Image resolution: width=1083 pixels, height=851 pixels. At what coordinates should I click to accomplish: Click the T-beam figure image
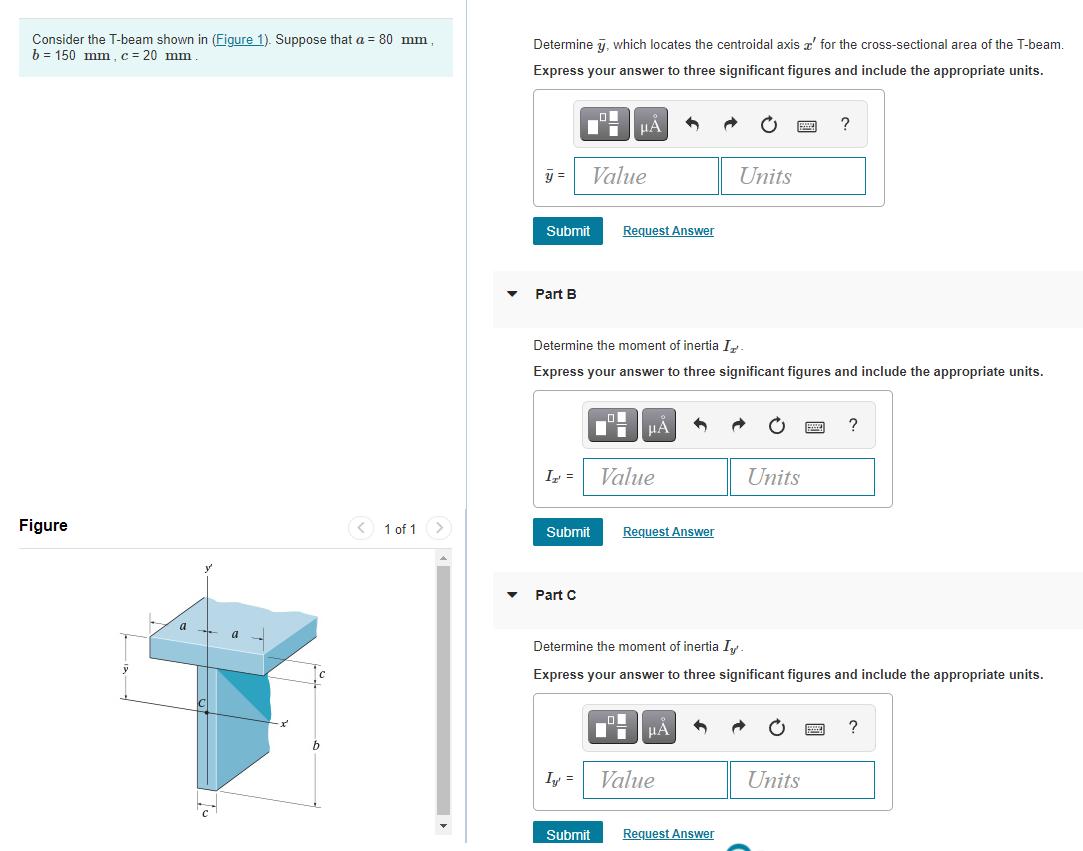click(x=221, y=691)
